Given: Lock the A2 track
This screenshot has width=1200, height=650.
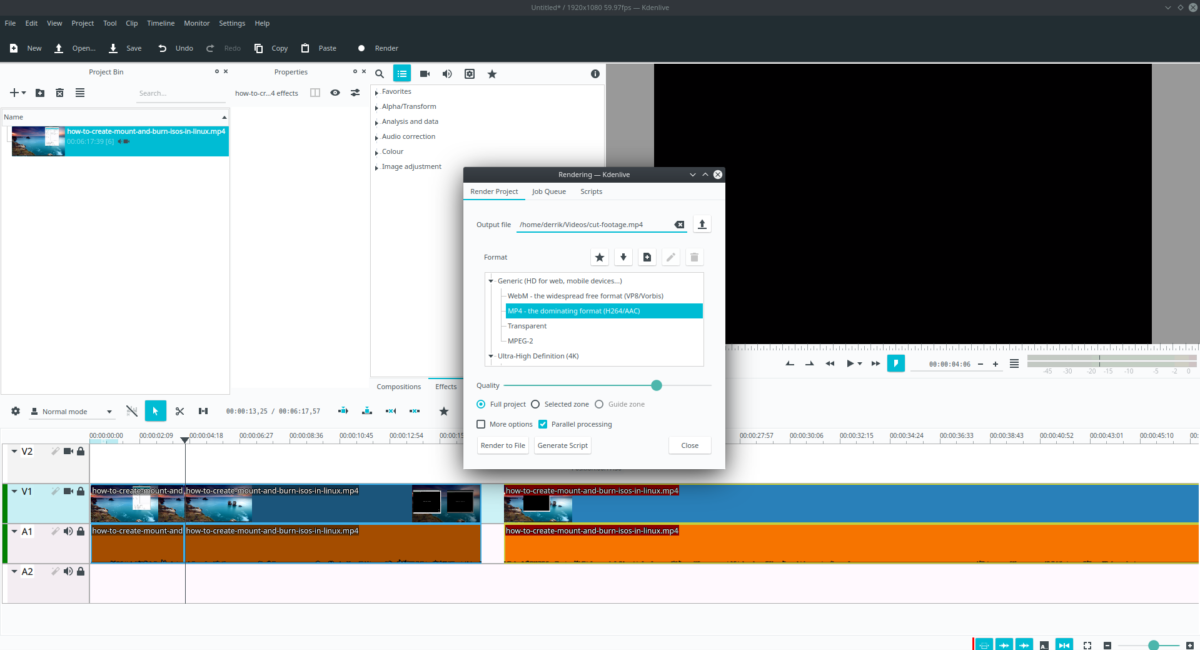Looking at the screenshot, I should [x=80, y=572].
